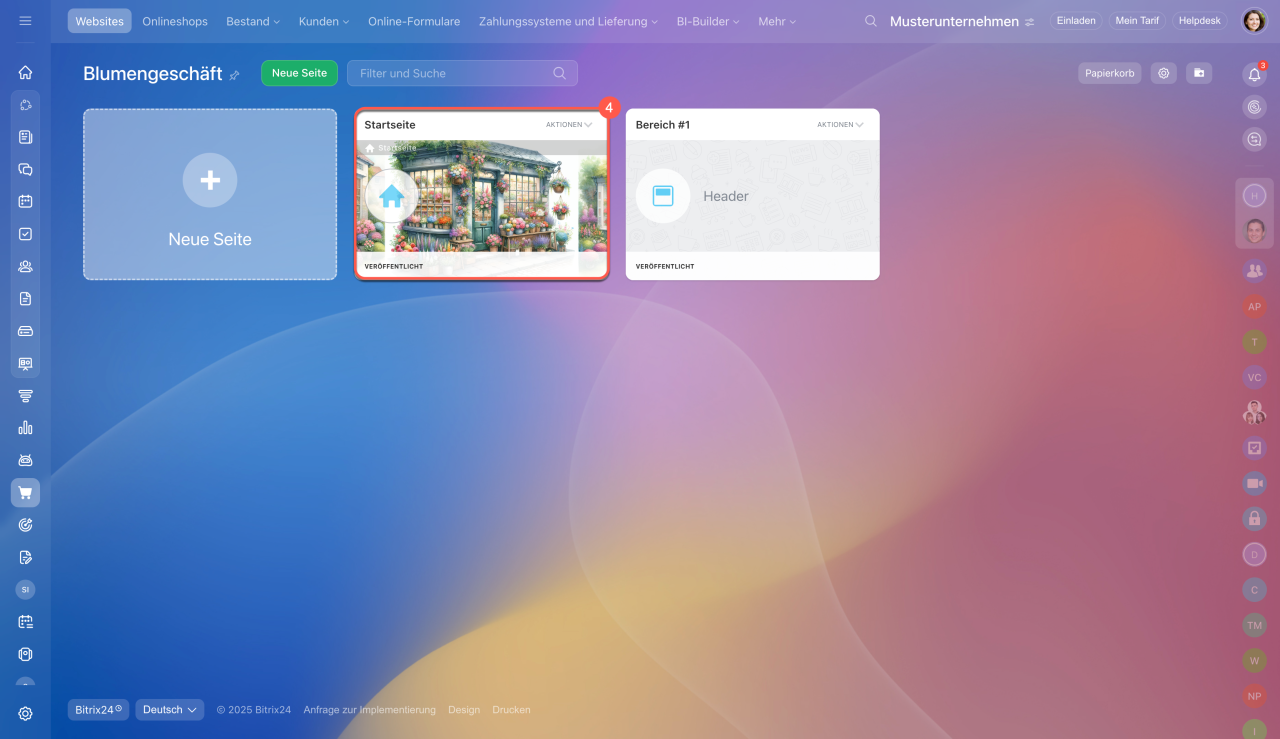Open the Helpdesk button
The width and height of the screenshot is (1280, 739).
click(x=1200, y=20)
